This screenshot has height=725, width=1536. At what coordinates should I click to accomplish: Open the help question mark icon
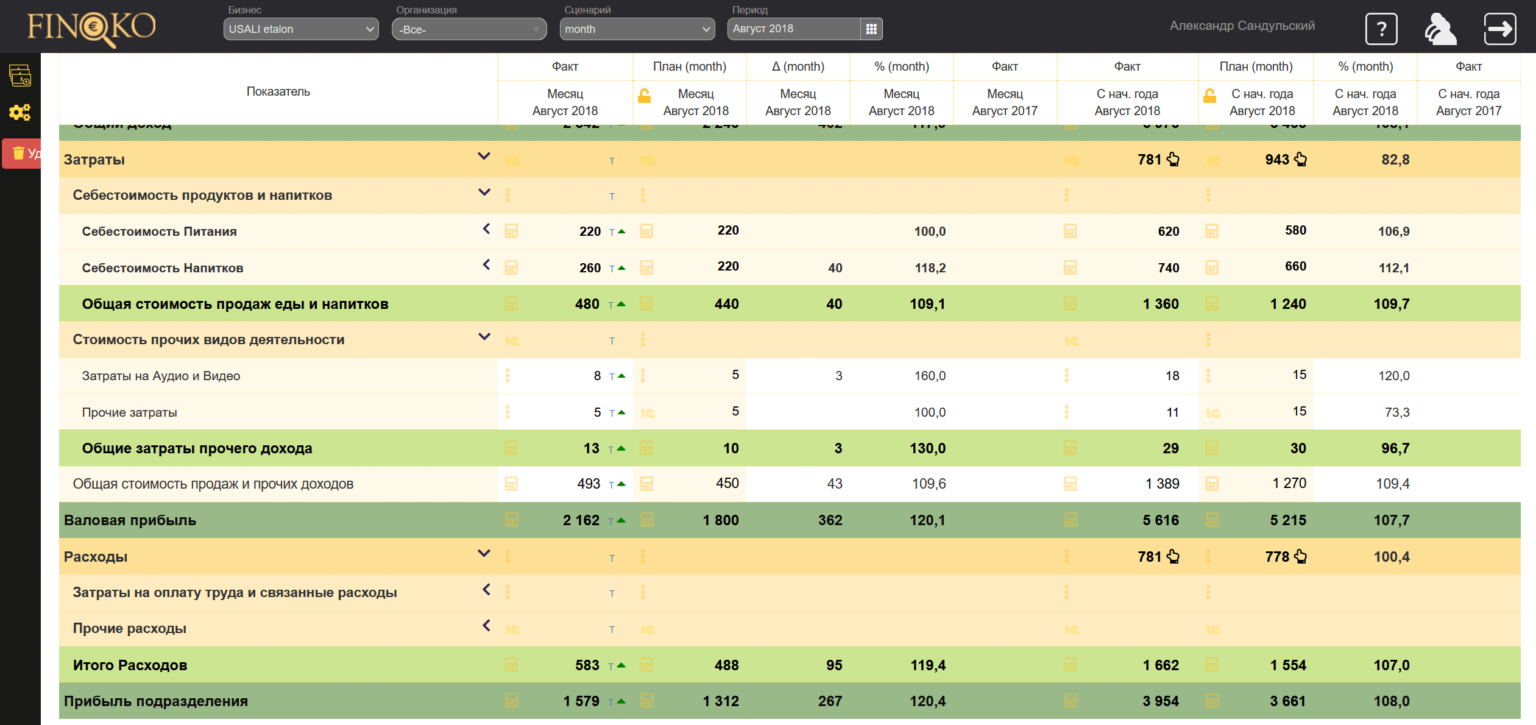point(1381,28)
